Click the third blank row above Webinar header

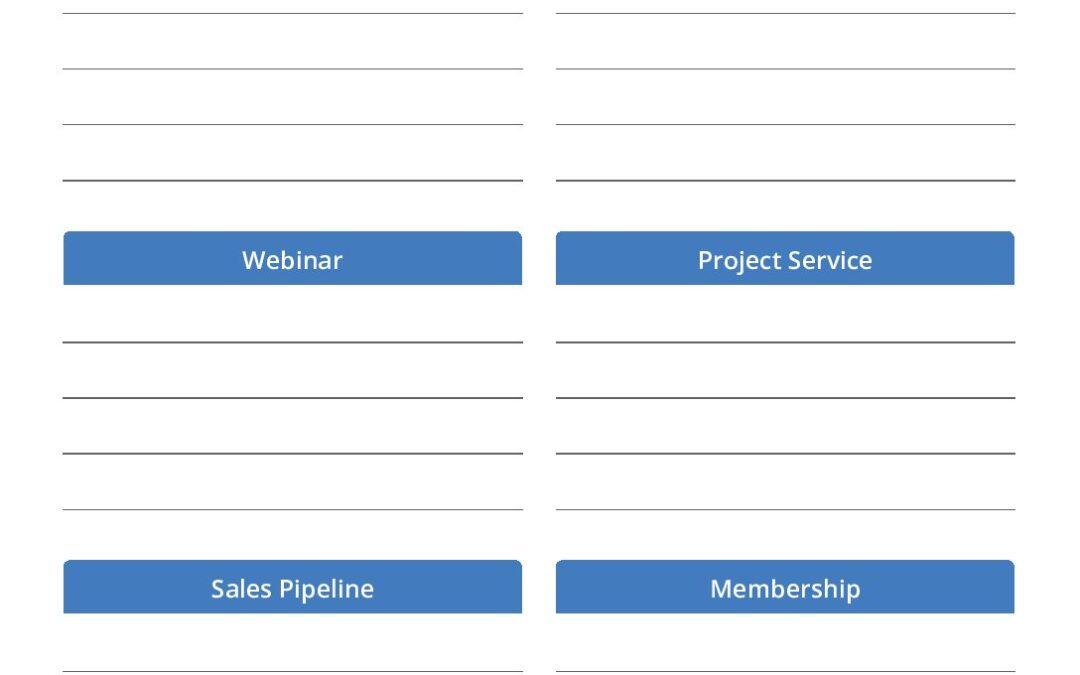(292, 42)
